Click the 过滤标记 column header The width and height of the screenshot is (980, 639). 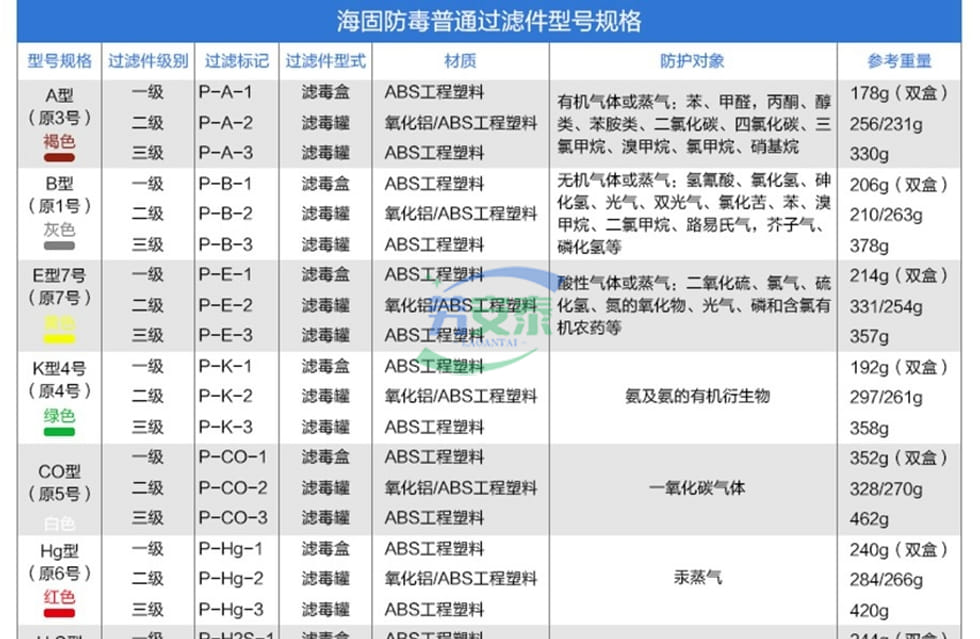pyautogui.click(x=236, y=61)
